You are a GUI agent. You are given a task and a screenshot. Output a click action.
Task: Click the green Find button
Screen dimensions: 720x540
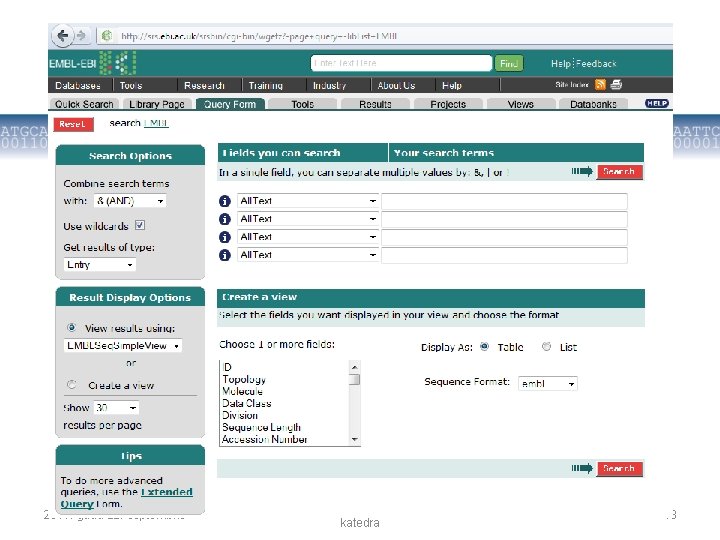coord(509,63)
